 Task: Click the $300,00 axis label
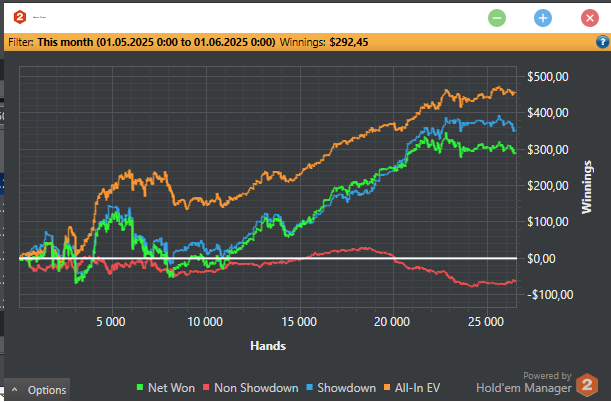547,150
